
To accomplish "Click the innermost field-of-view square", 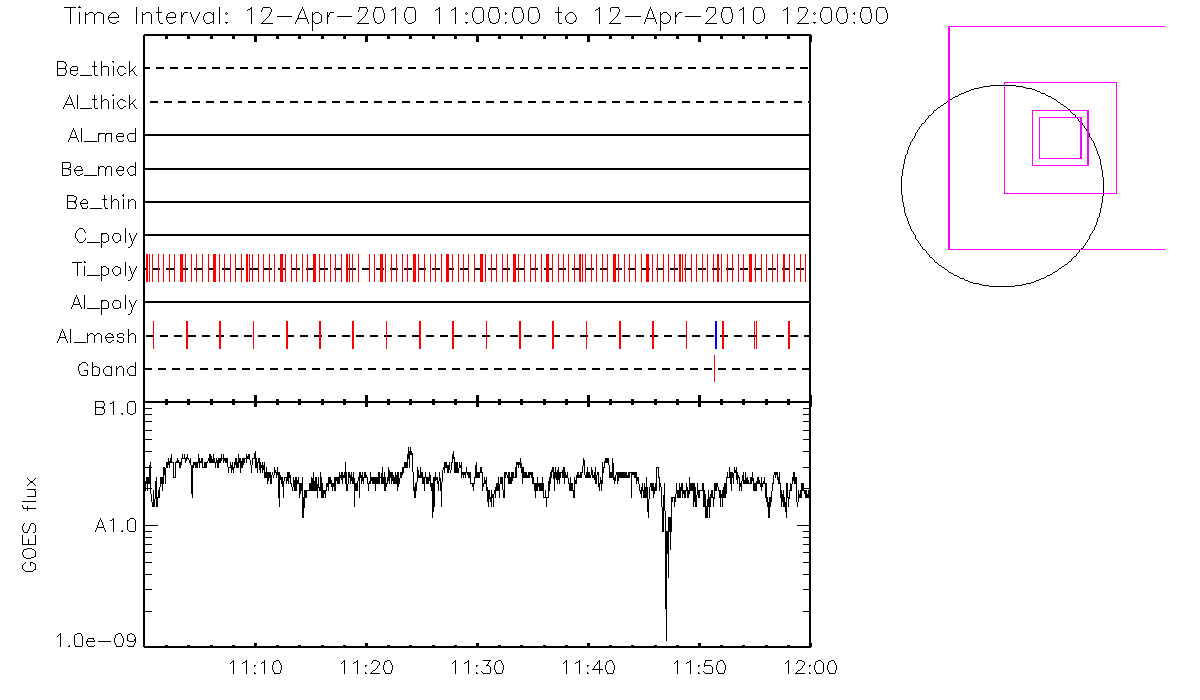I will [1060, 138].
